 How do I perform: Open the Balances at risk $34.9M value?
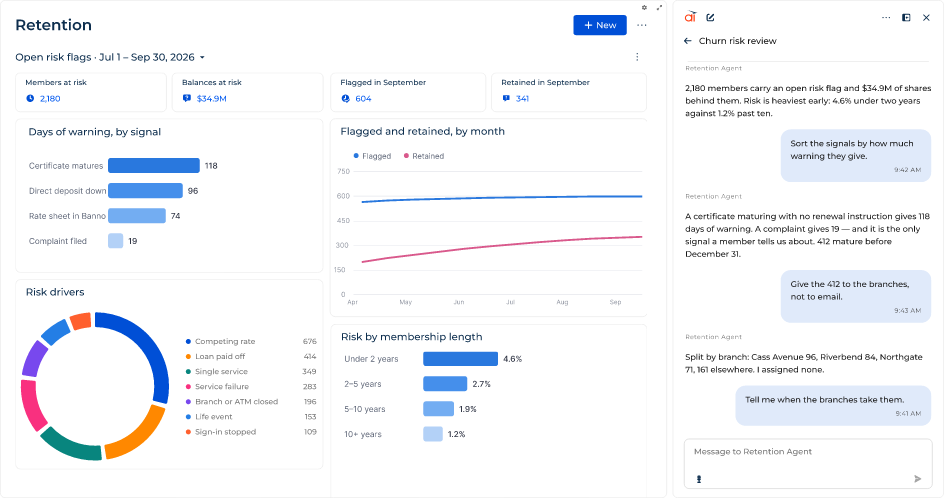click(x=211, y=99)
